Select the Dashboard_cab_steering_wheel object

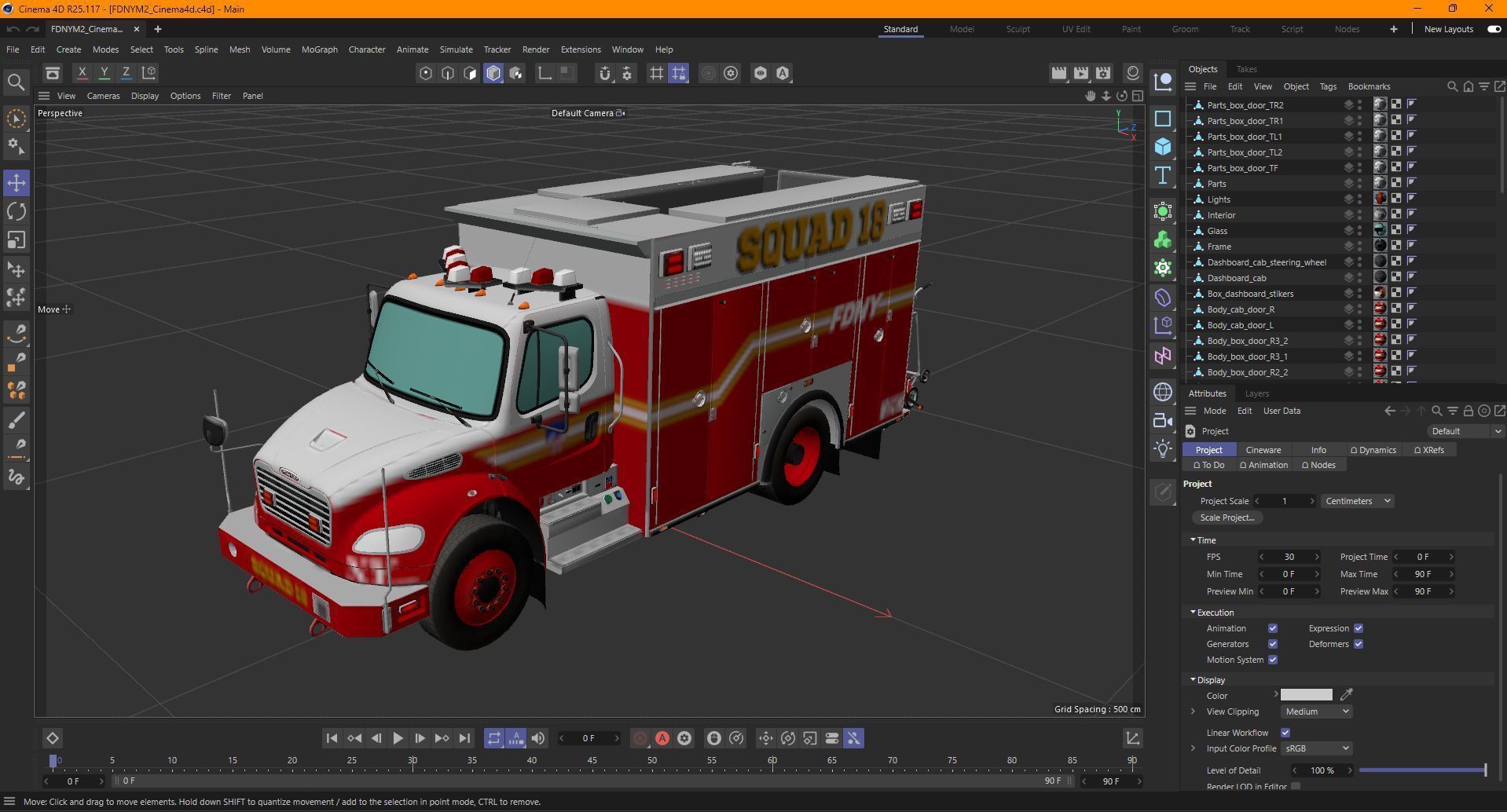click(1266, 262)
